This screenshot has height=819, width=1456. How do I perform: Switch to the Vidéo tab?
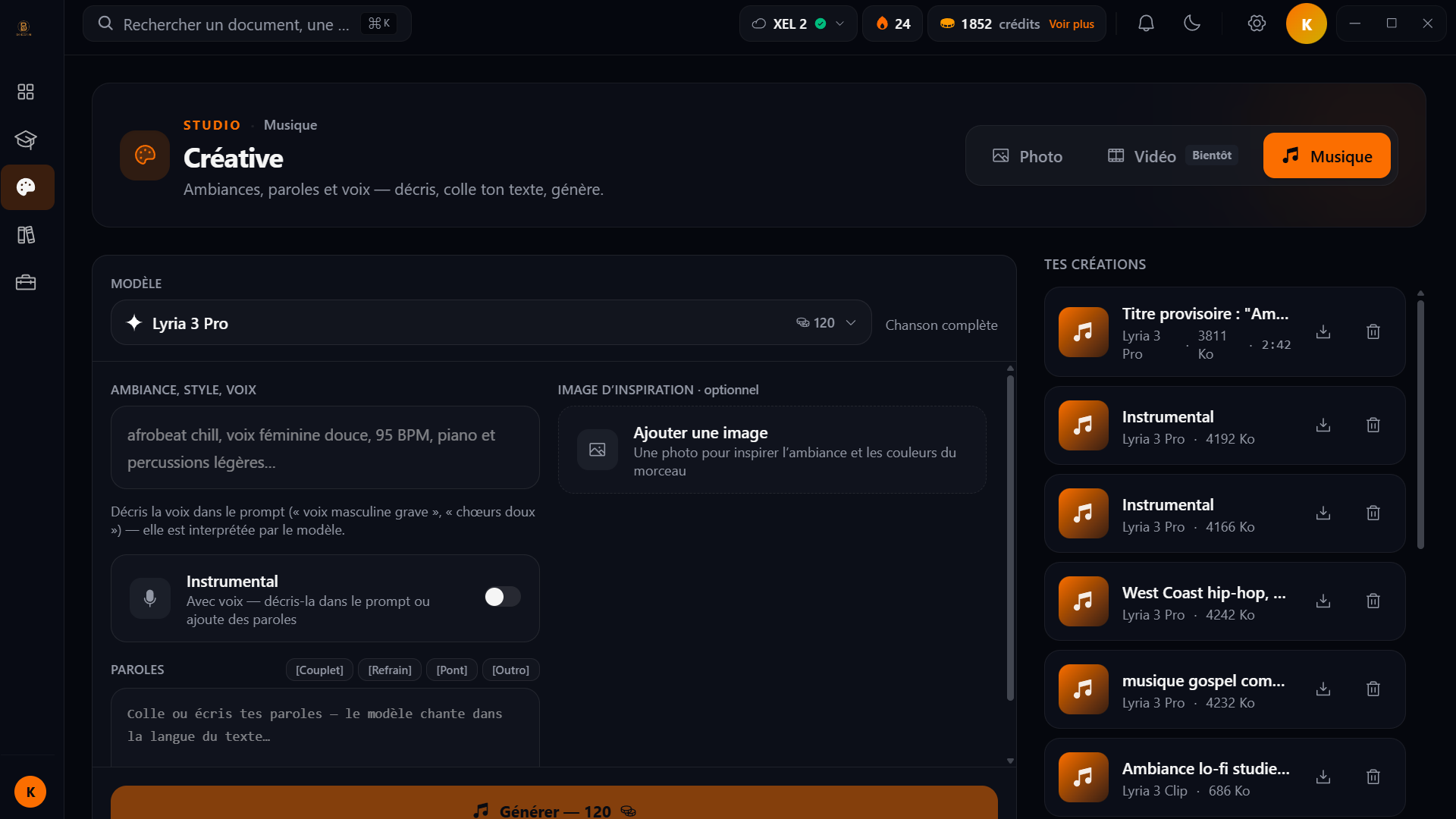pos(1172,156)
